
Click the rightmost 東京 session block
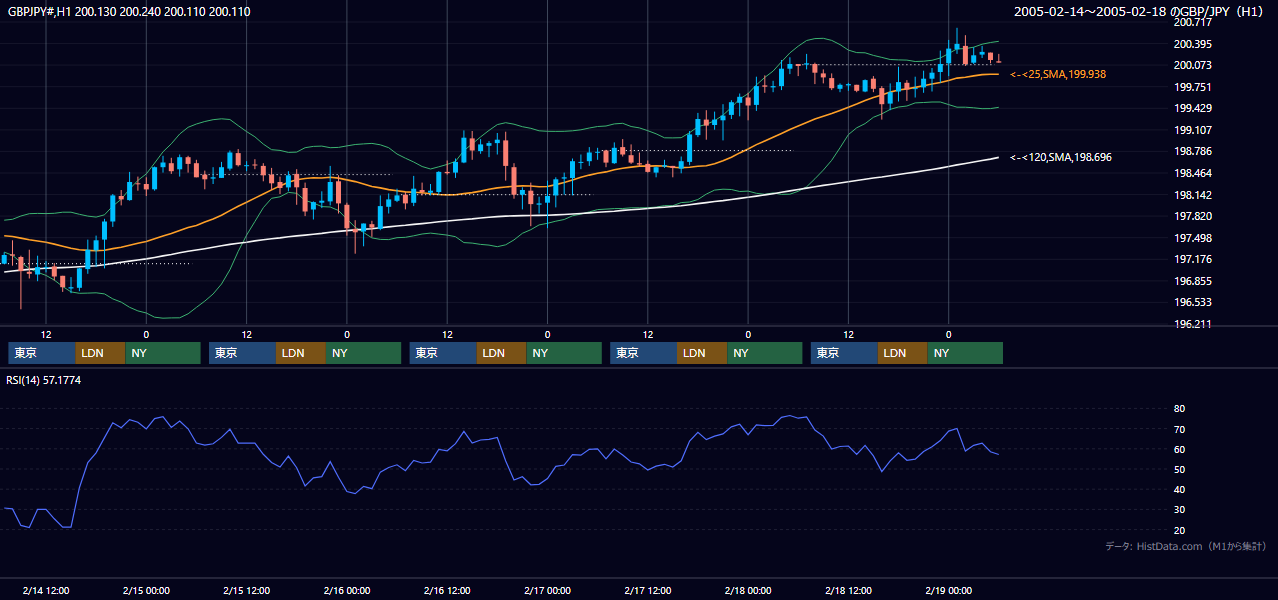(845, 353)
